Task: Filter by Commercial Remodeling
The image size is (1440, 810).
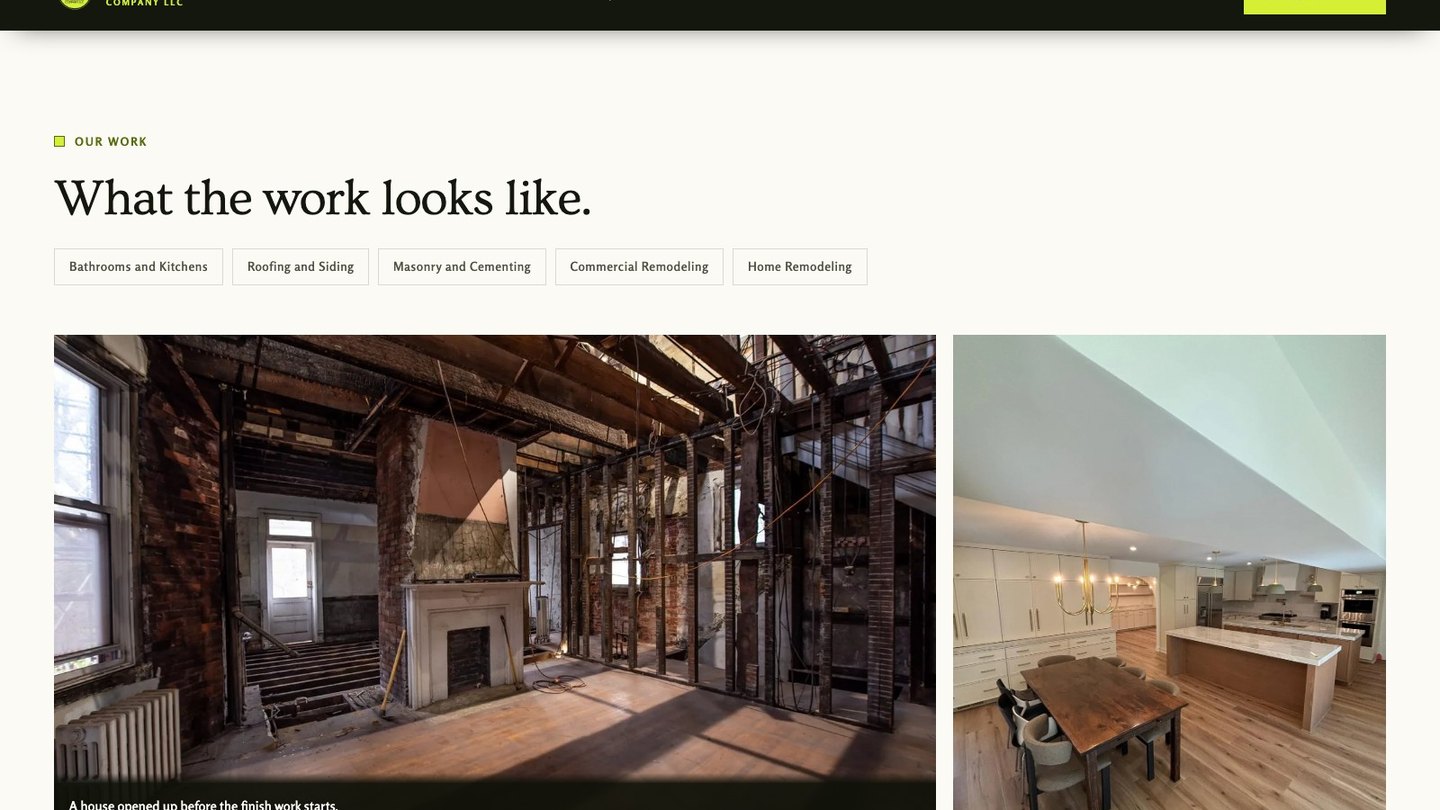Action: [639, 267]
